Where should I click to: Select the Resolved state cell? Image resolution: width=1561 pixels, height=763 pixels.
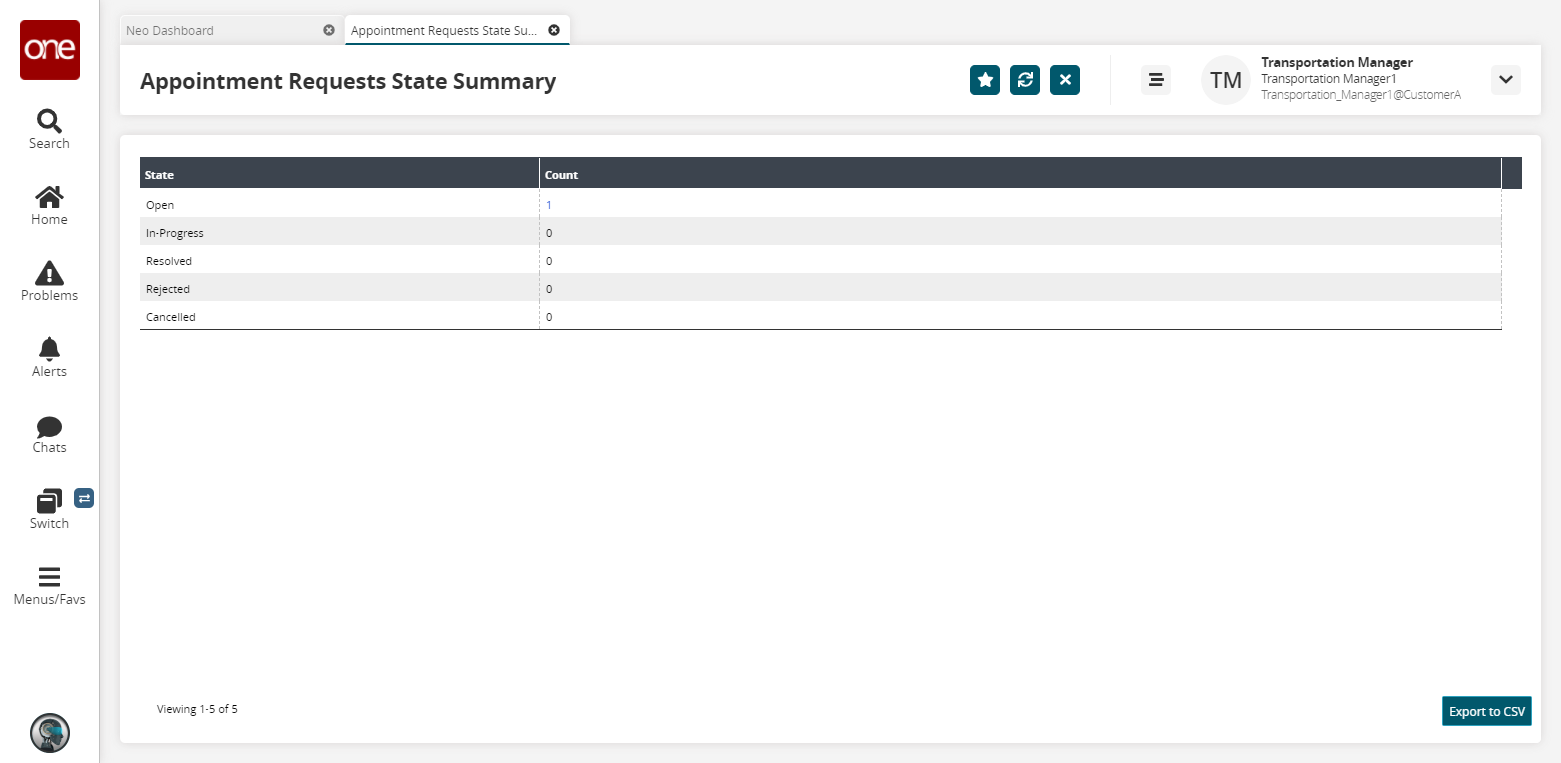tap(339, 260)
